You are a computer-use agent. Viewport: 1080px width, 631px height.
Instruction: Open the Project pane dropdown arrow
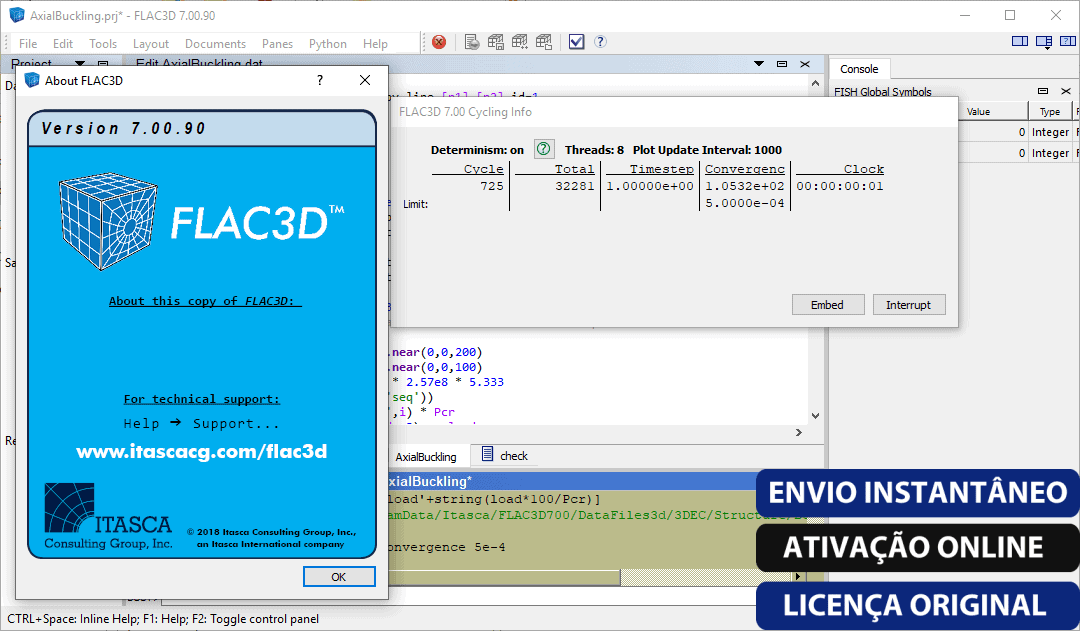click(x=80, y=63)
